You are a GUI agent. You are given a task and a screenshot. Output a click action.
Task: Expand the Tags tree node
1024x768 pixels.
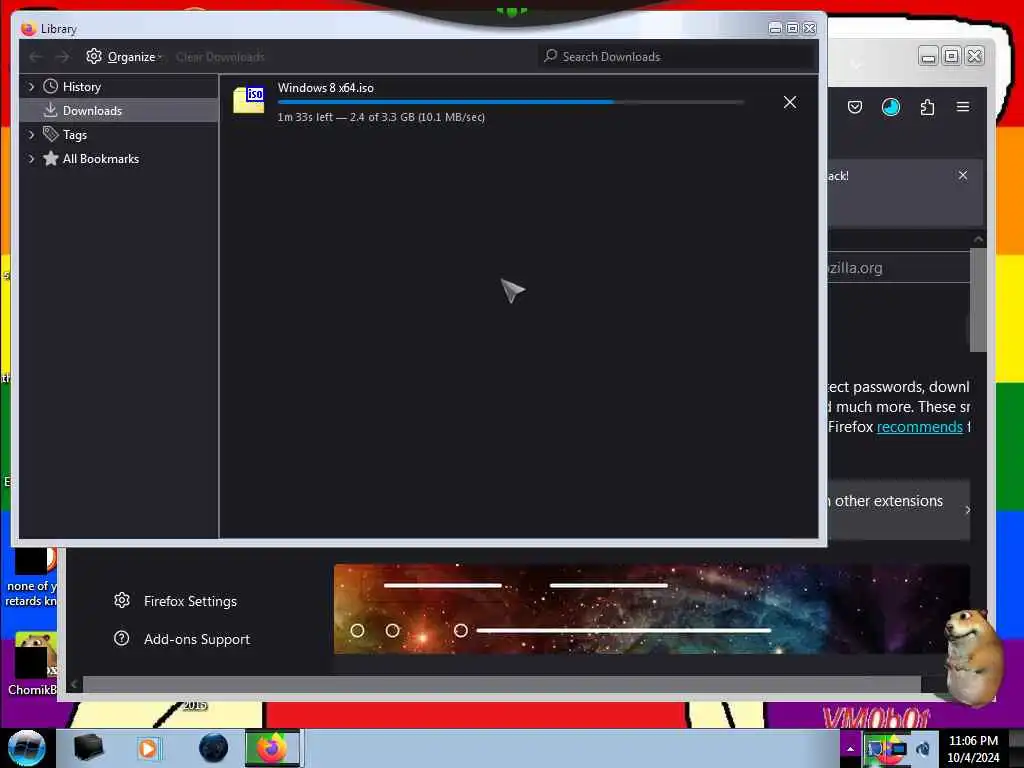[x=31, y=135]
